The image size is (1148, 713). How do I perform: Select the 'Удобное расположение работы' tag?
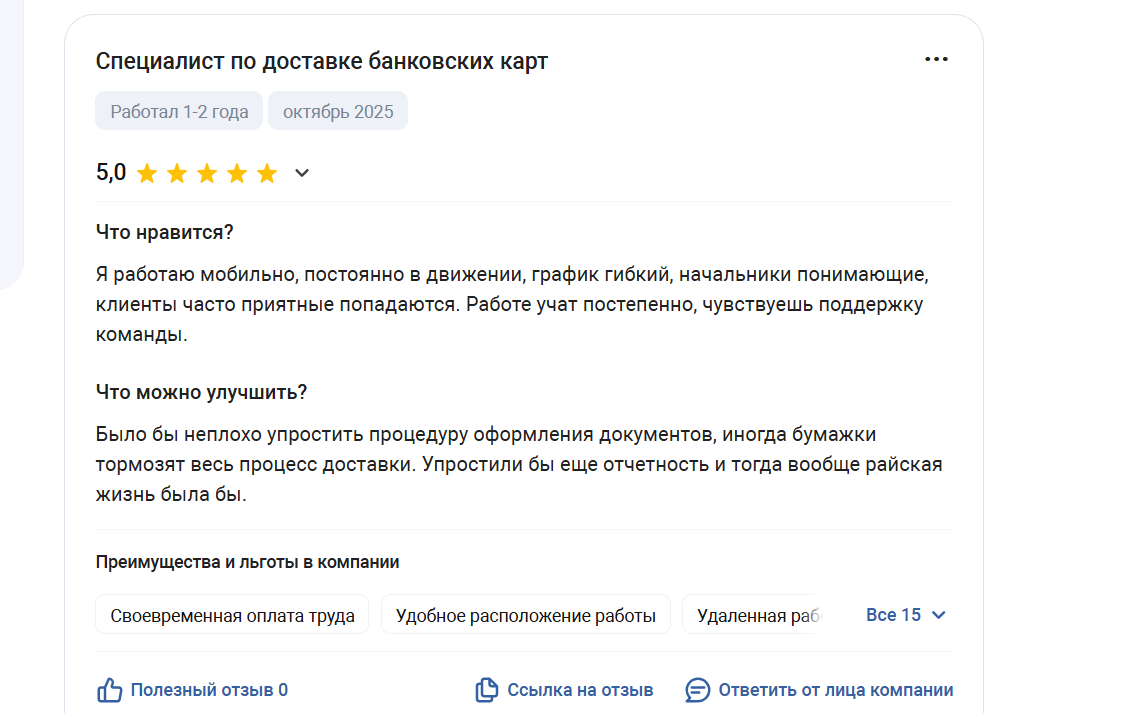pos(526,615)
